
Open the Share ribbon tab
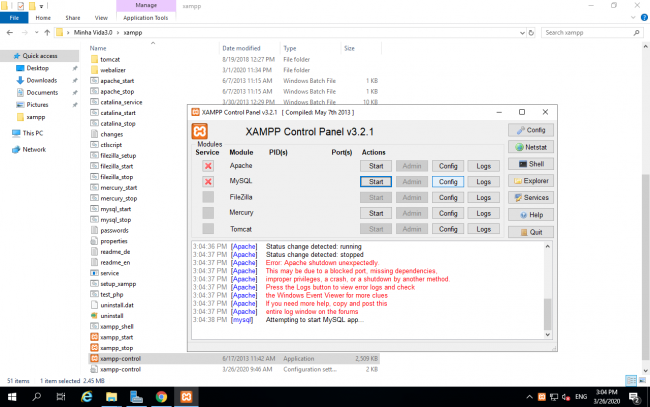click(73, 18)
